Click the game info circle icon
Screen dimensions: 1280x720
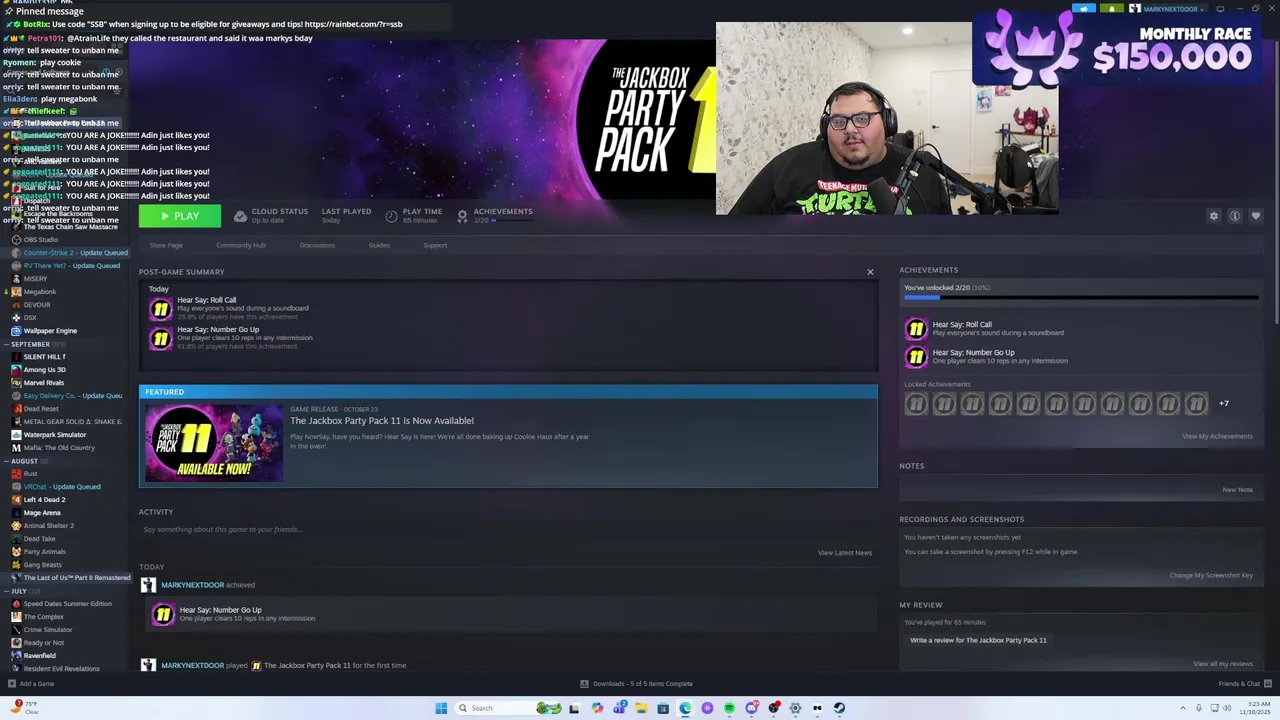click(x=1235, y=216)
